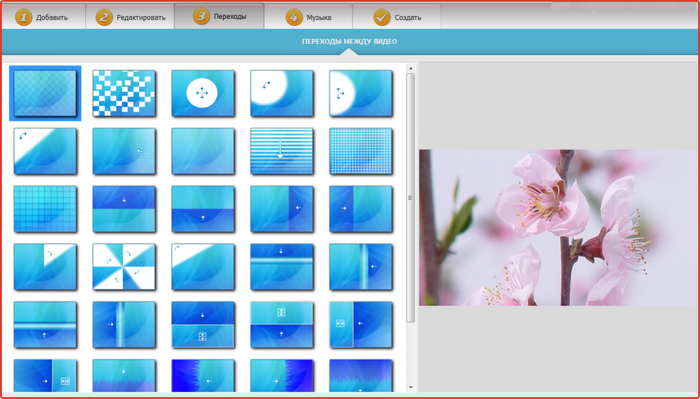Select the top-left corner circle transition
700x399 pixels.
point(282,93)
